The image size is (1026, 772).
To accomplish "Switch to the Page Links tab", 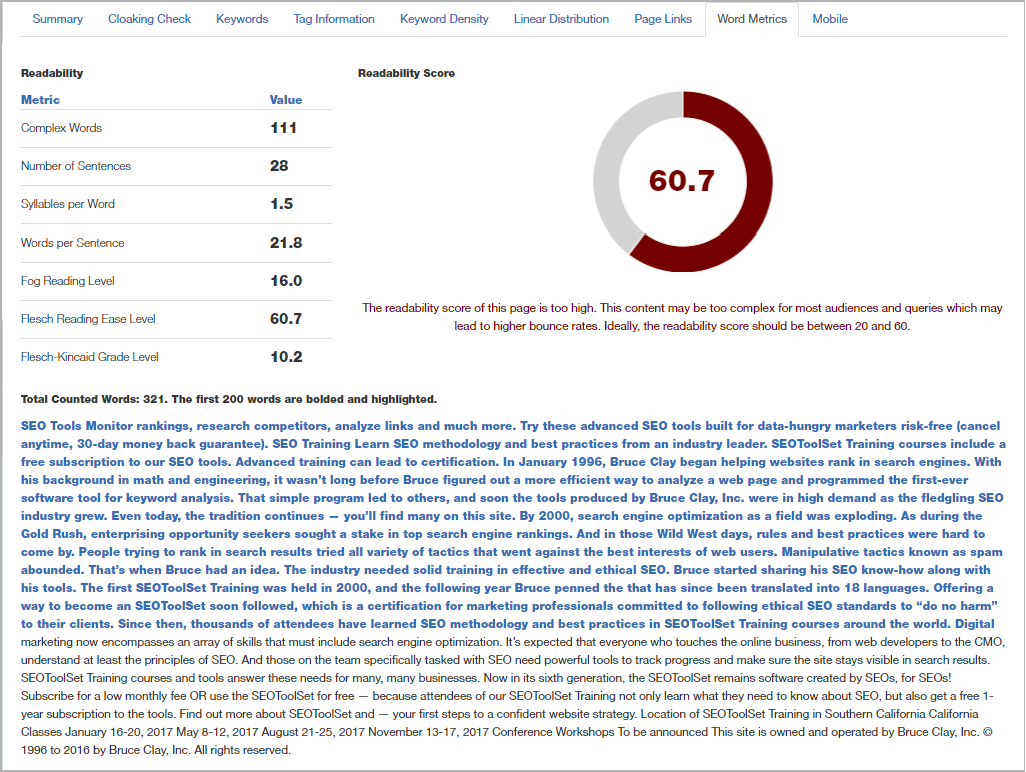I will 663,19.
